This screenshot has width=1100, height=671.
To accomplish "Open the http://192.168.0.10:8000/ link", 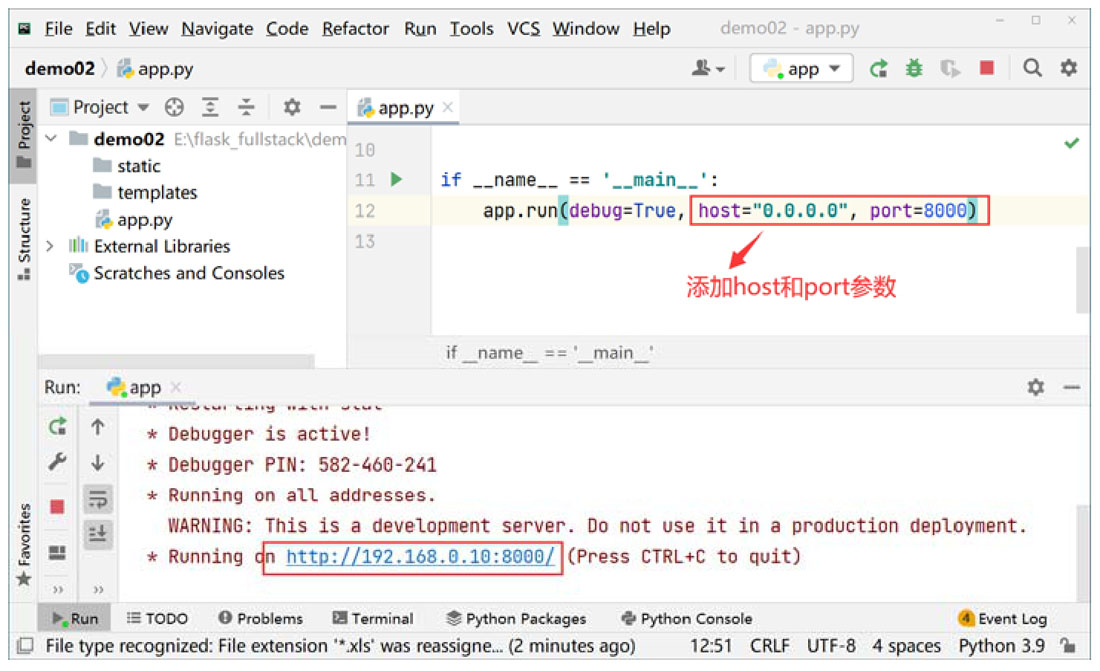I will [x=420, y=557].
